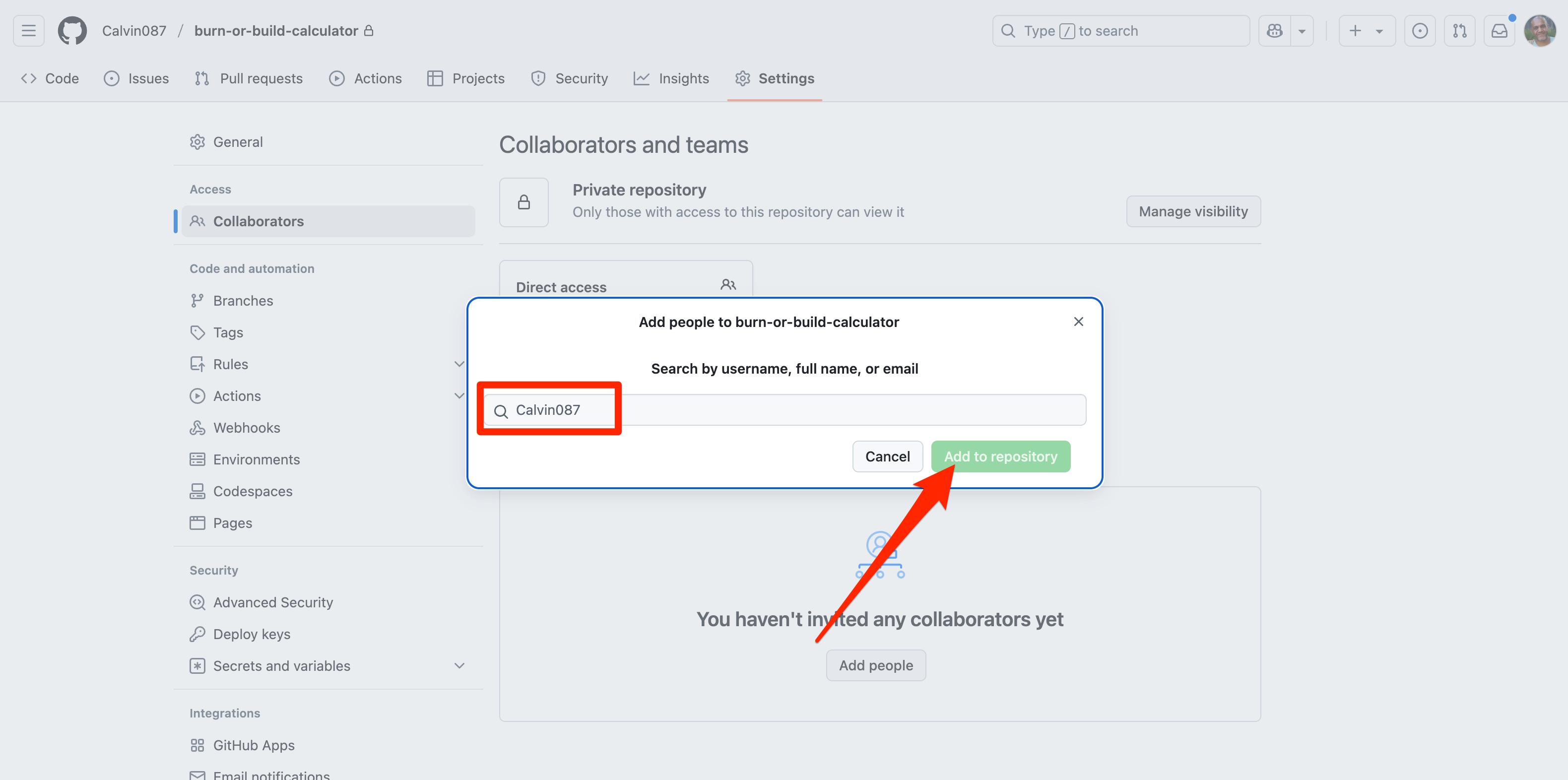
Task: Open the Copilot dropdown arrow
Action: [1302, 30]
